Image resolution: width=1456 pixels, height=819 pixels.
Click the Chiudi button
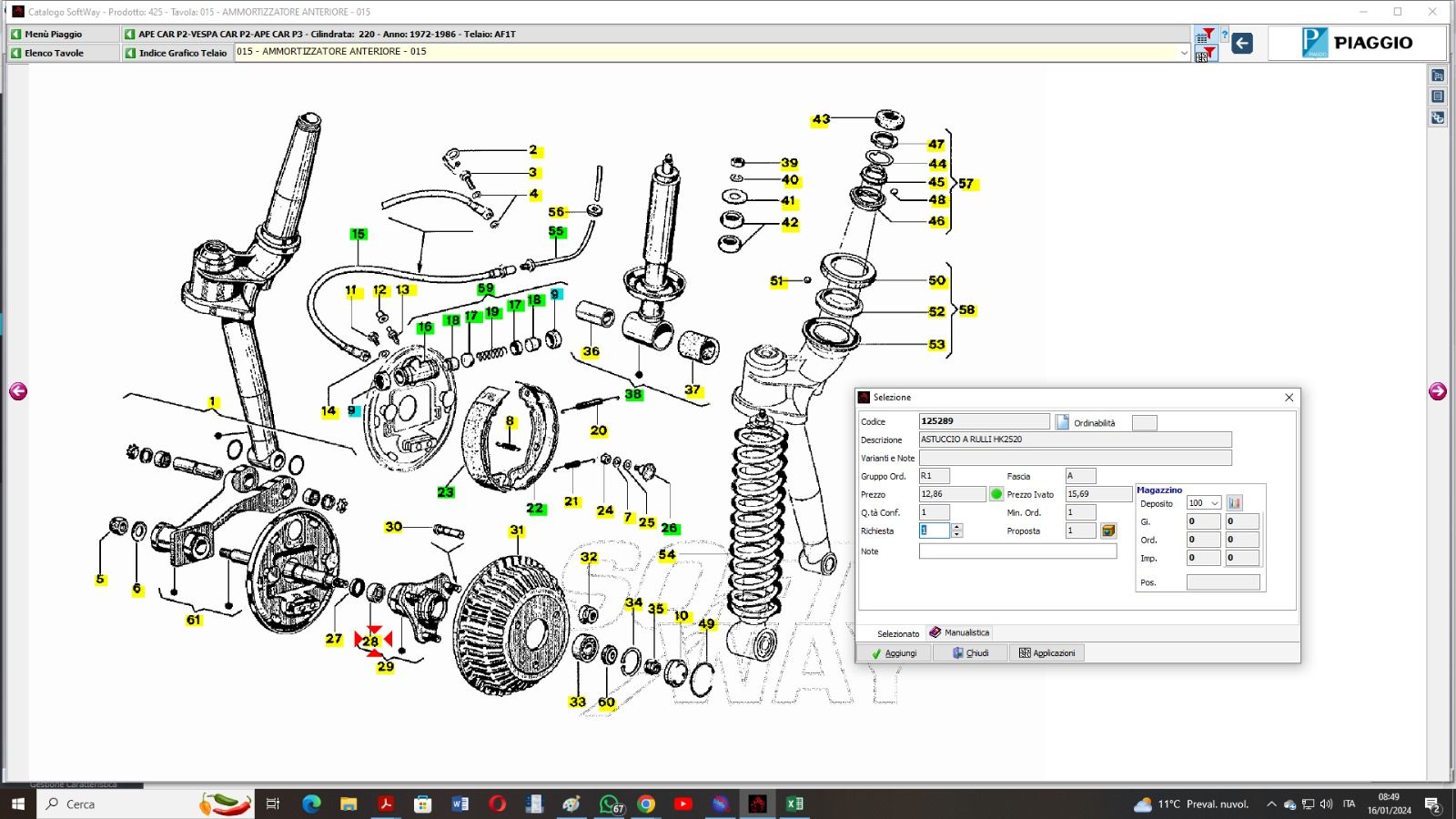970,652
